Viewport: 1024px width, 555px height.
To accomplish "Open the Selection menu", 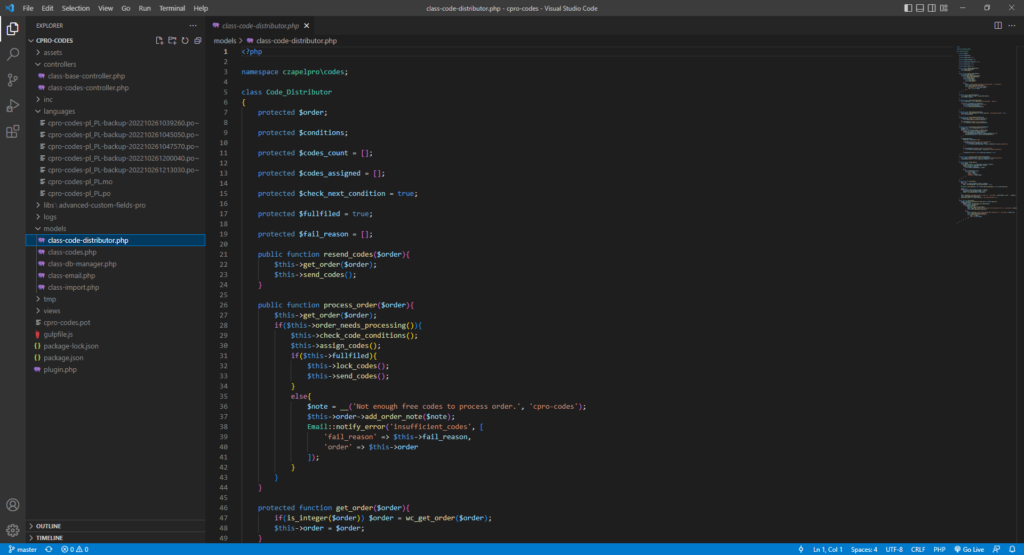I will click(76, 8).
